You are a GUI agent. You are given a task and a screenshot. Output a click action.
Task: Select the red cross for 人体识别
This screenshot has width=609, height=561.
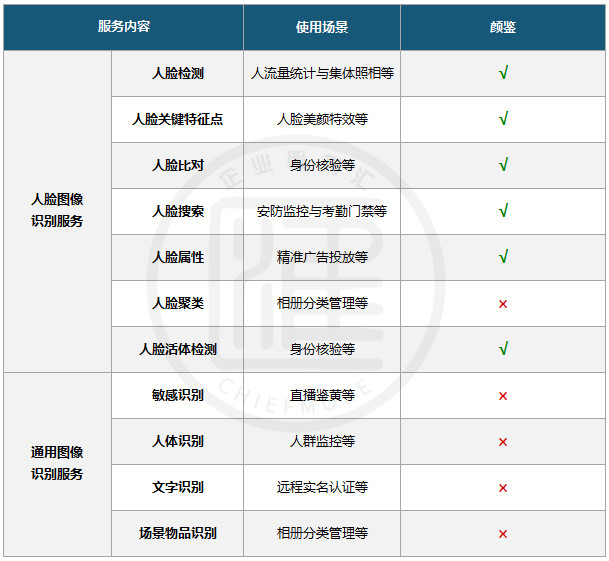[x=503, y=442]
